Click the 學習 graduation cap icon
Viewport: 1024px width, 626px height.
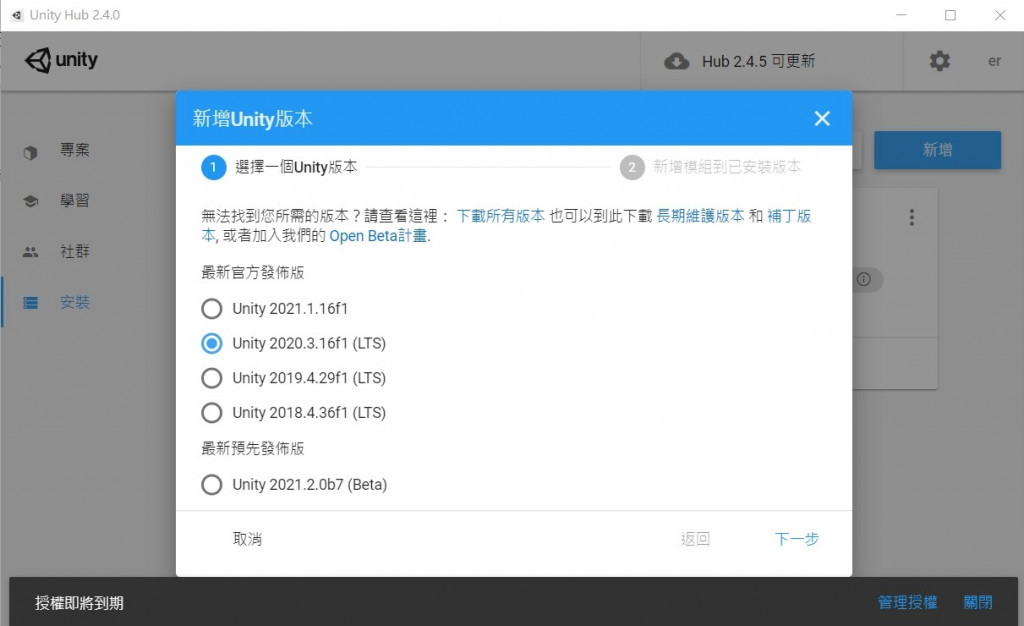click(x=30, y=201)
